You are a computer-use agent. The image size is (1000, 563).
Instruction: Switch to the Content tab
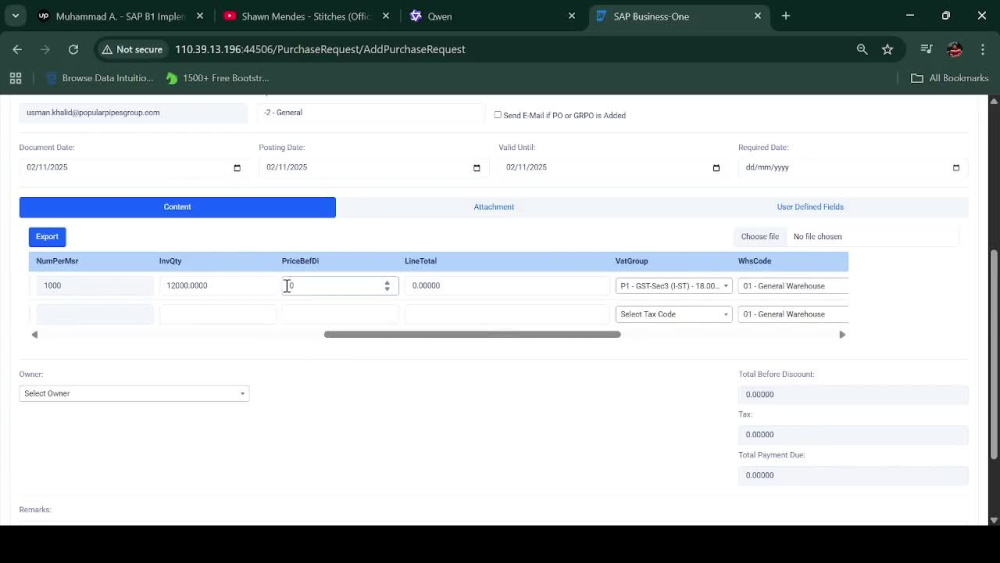[x=177, y=207]
